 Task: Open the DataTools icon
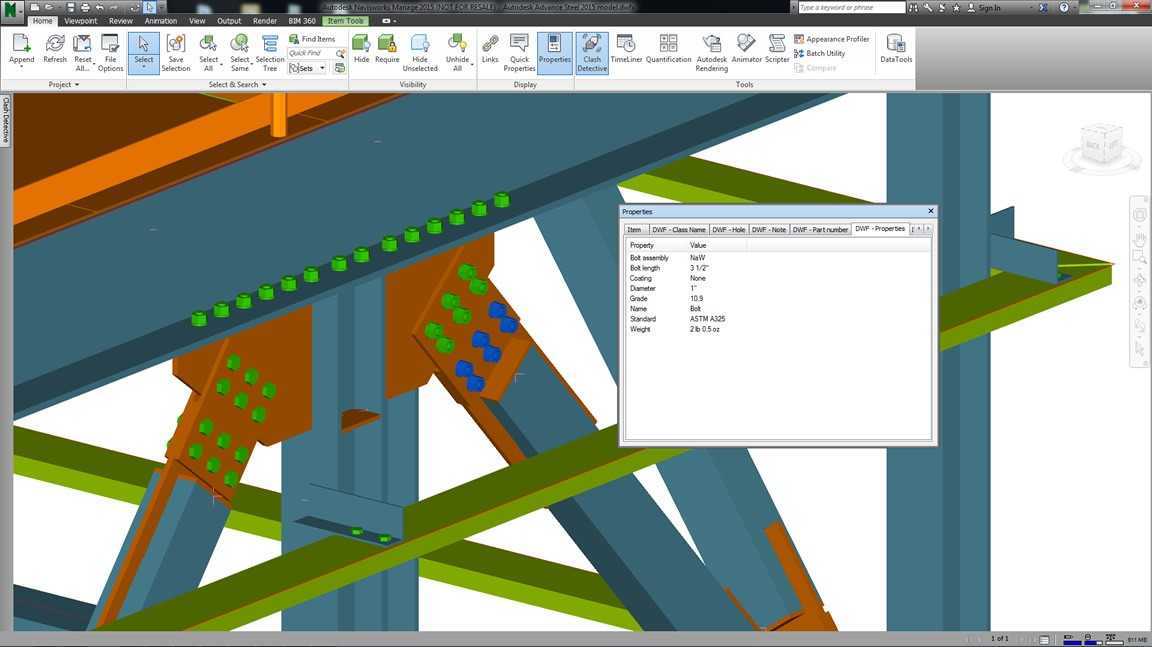coord(896,49)
